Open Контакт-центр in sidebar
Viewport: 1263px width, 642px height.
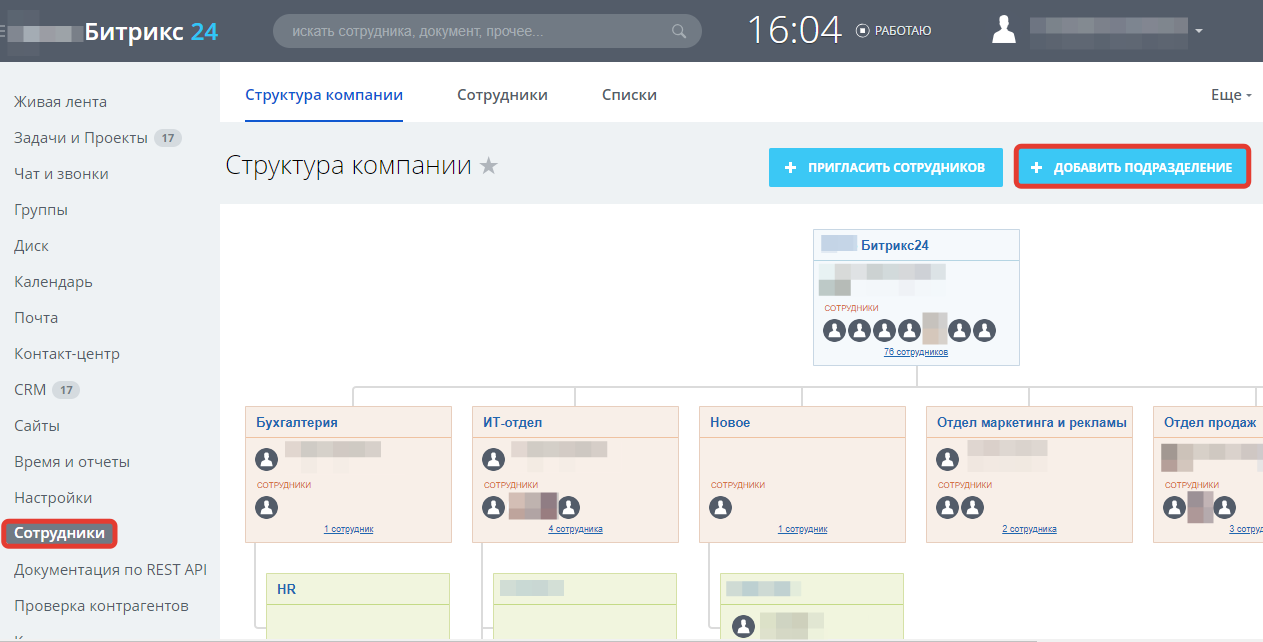pyautogui.click(x=67, y=354)
